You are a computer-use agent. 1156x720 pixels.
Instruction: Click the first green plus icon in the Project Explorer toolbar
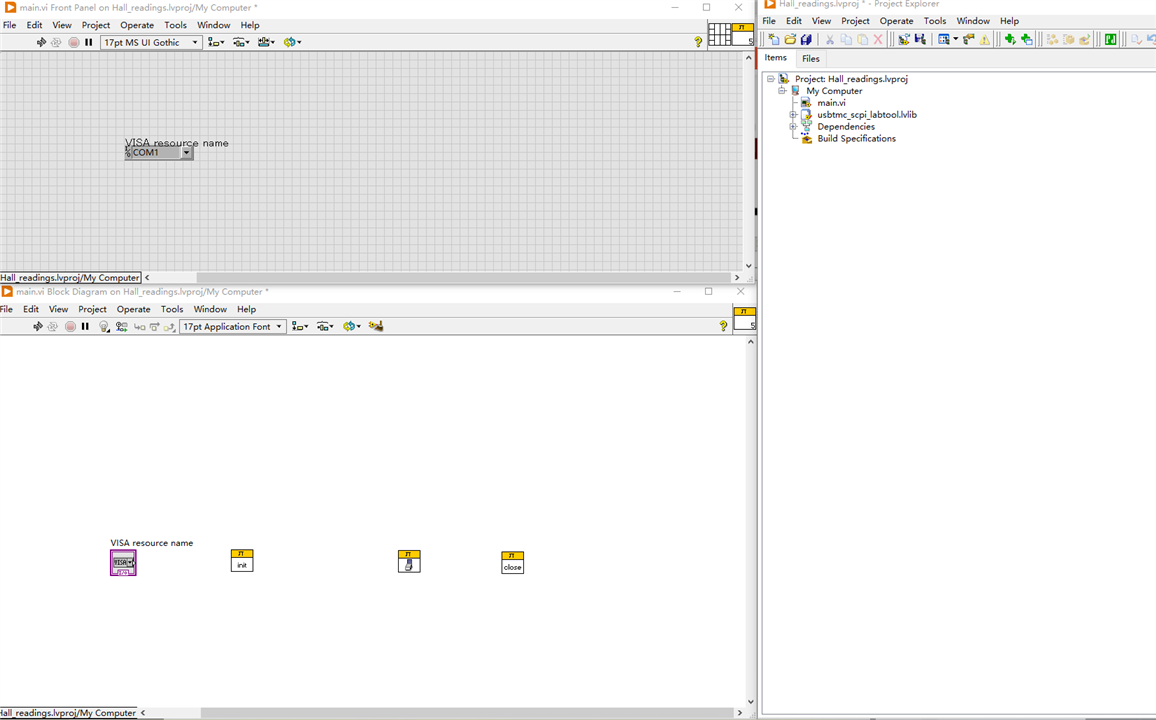tap(1010, 40)
